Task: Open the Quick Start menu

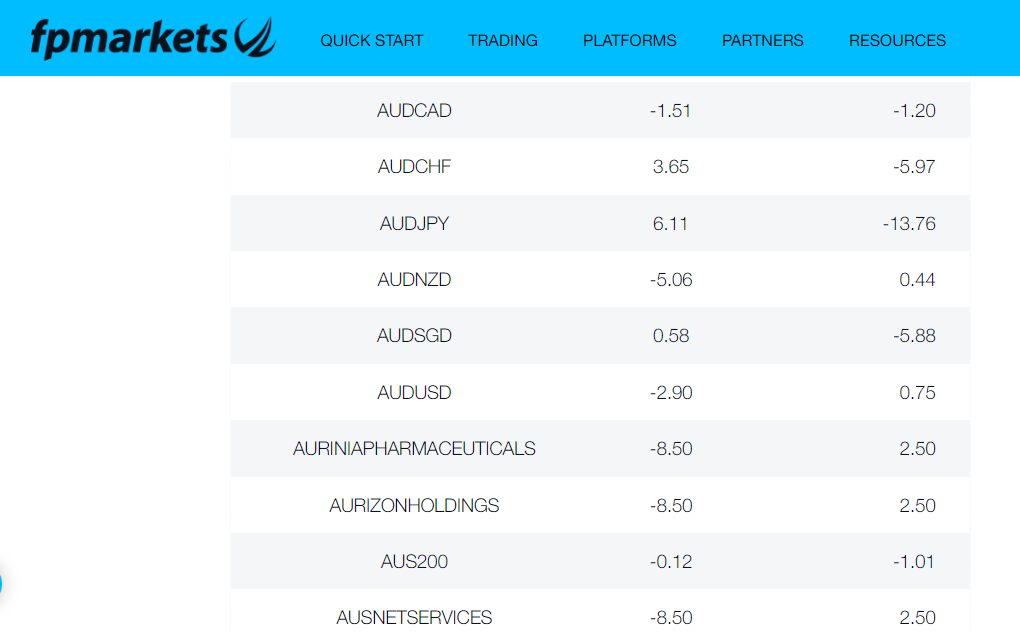Action: click(x=371, y=41)
